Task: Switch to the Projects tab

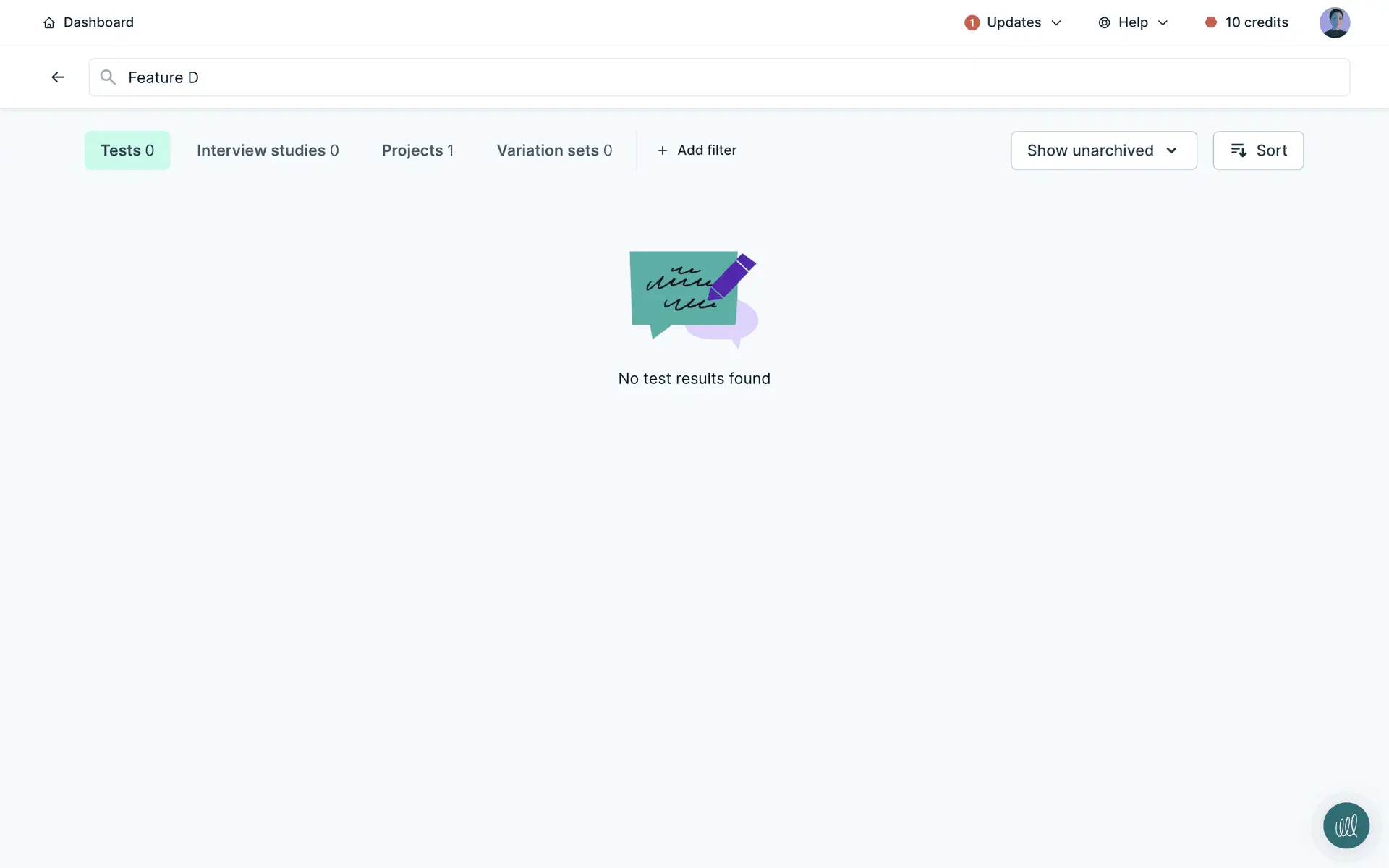Action: click(x=417, y=150)
